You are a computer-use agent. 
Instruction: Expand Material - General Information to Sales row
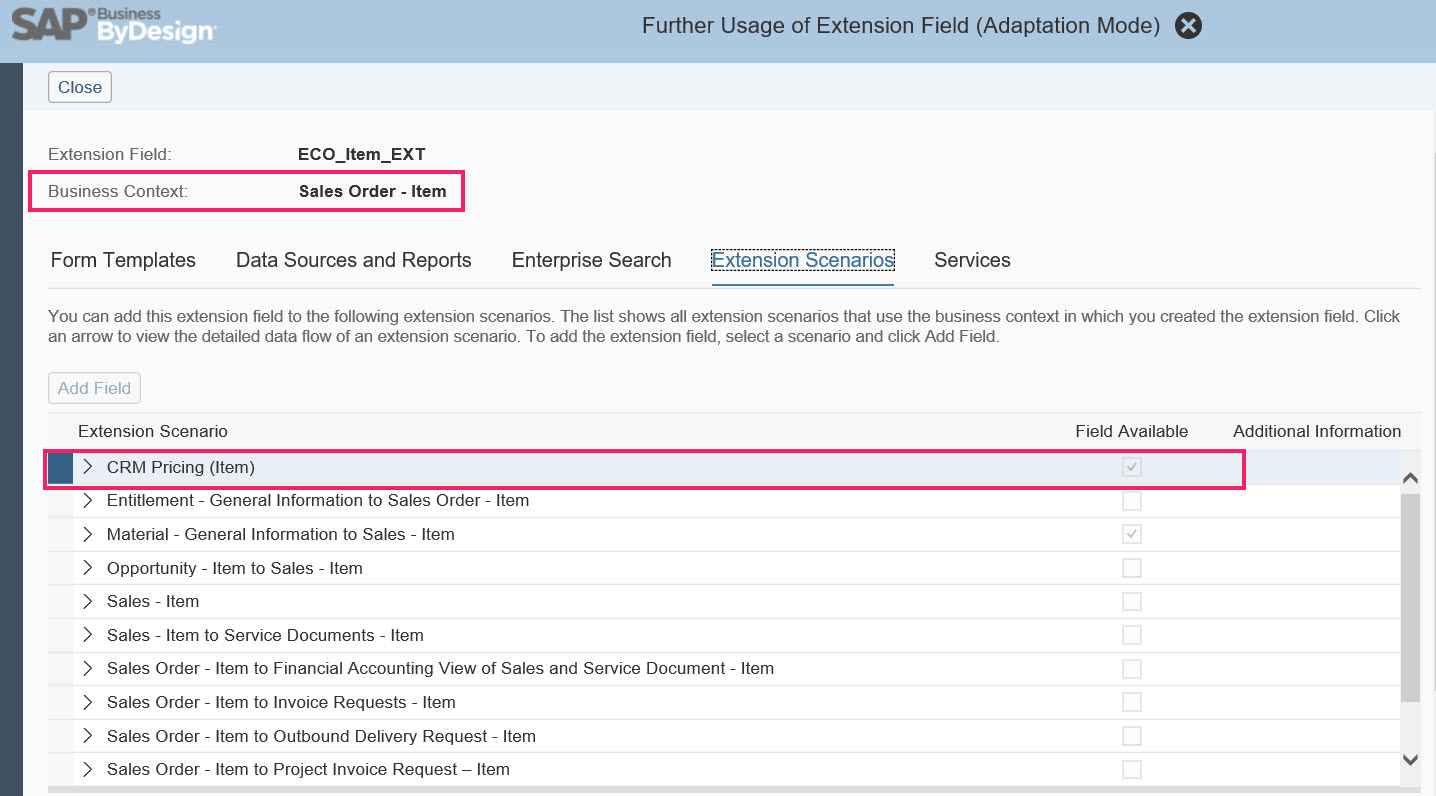88,534
